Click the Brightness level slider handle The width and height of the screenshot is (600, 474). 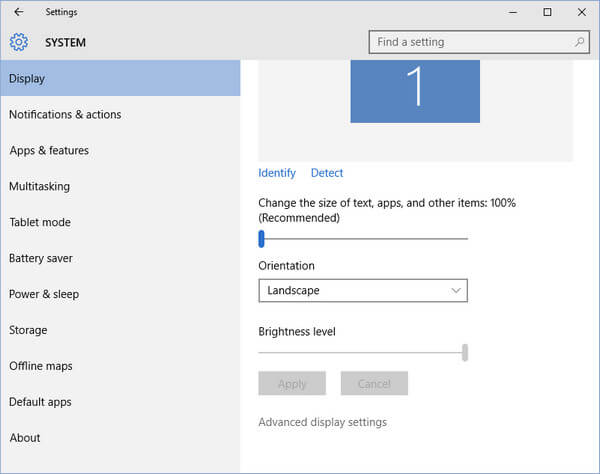[x=465, y=352]
